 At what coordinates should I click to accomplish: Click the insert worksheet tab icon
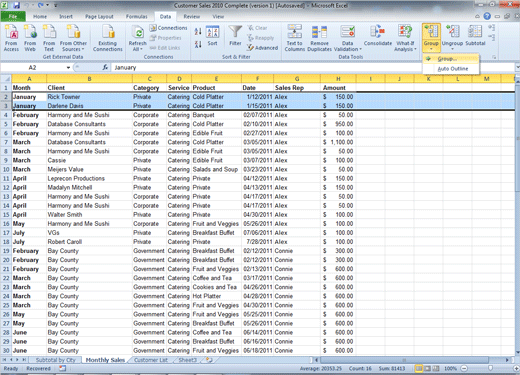209,360
